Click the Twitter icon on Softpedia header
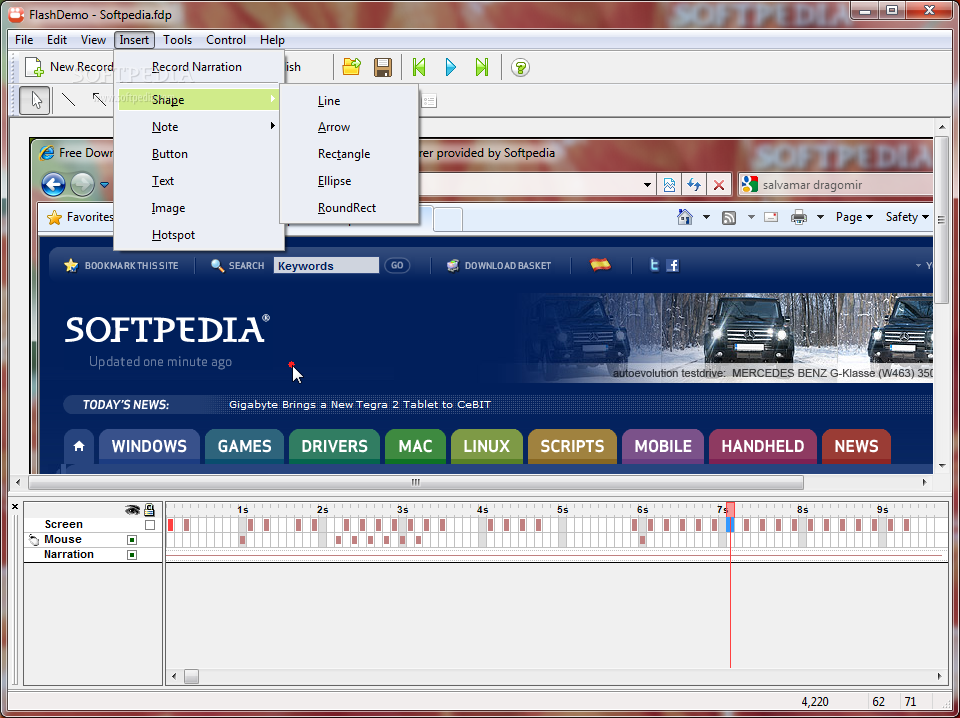The height and width of the screenshot is (718, 960). click(x=654, y=265)
